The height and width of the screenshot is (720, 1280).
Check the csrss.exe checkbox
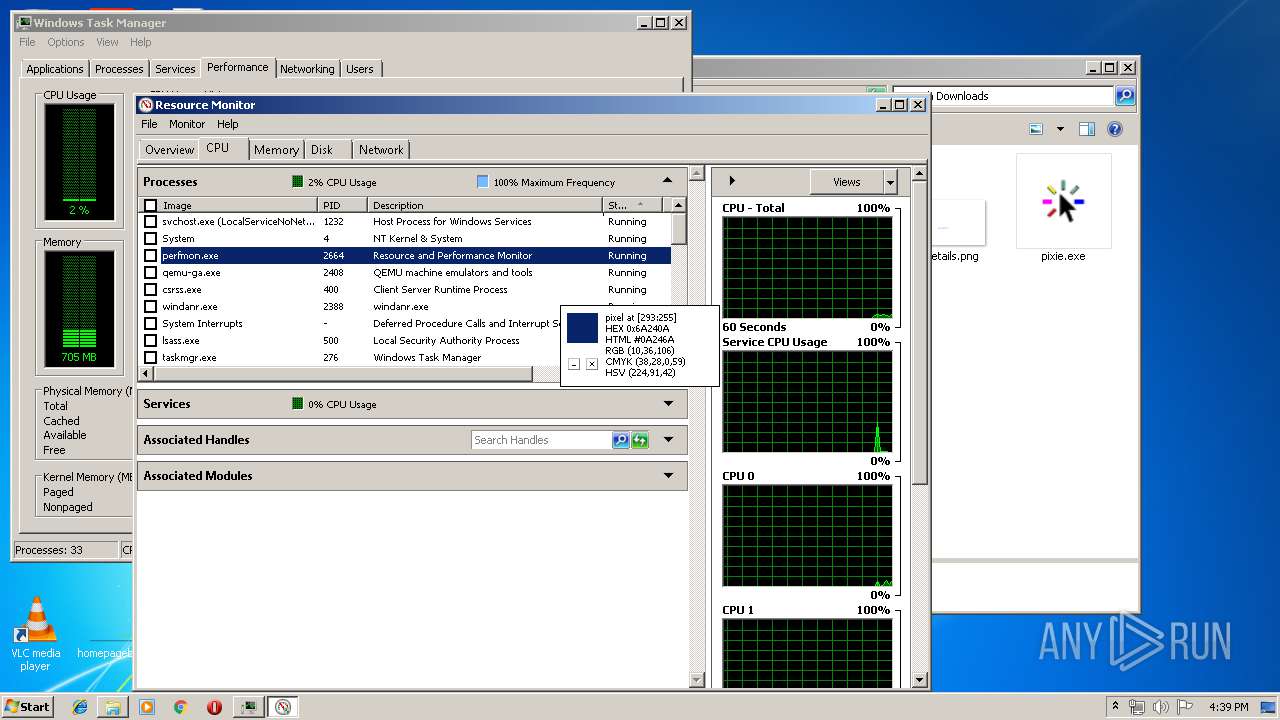point(151,290)
